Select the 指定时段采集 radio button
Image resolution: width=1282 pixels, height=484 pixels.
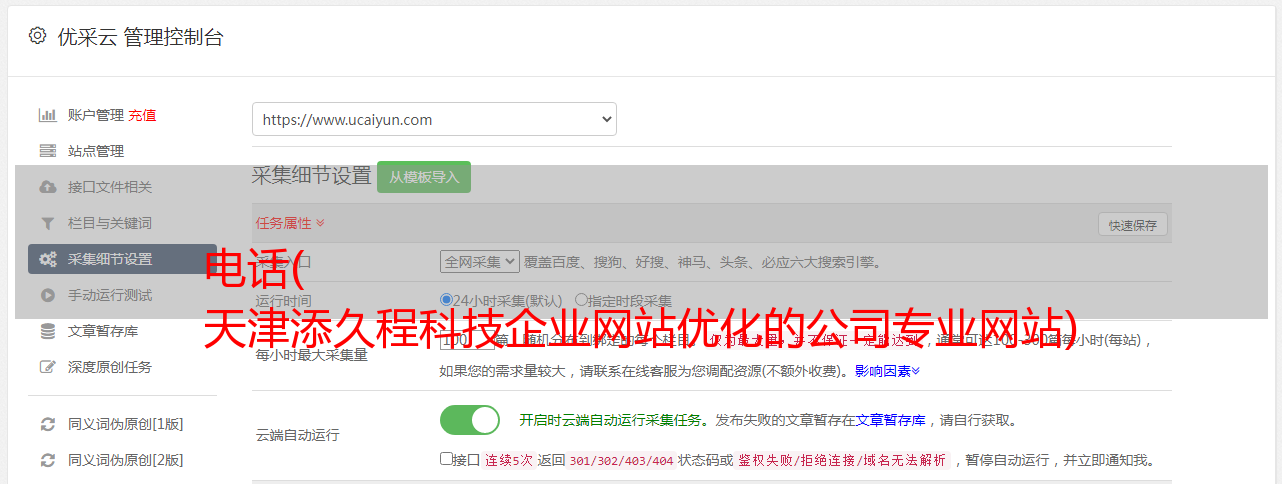point(581,300)
